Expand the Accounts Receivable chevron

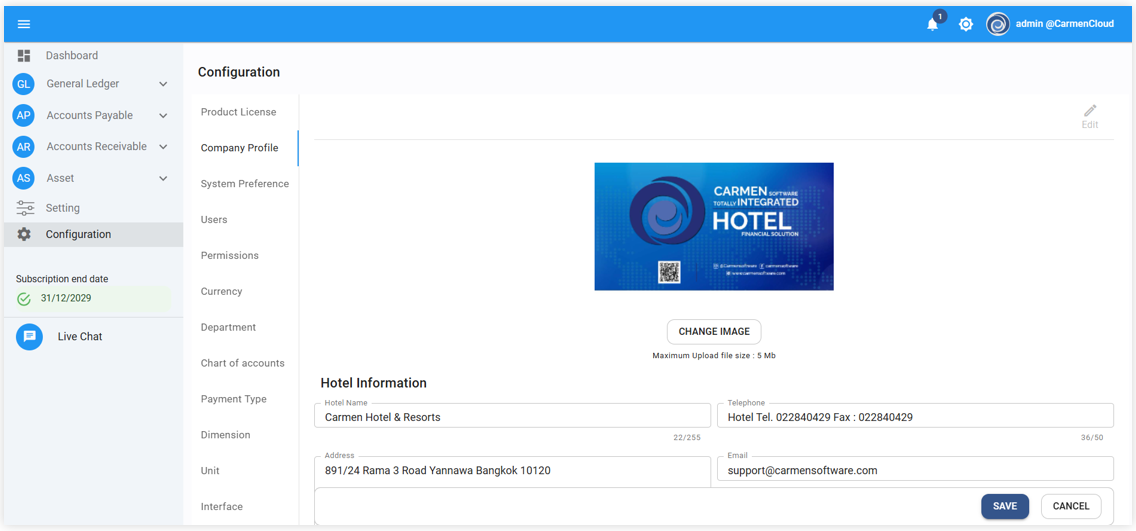pos(163,147)
